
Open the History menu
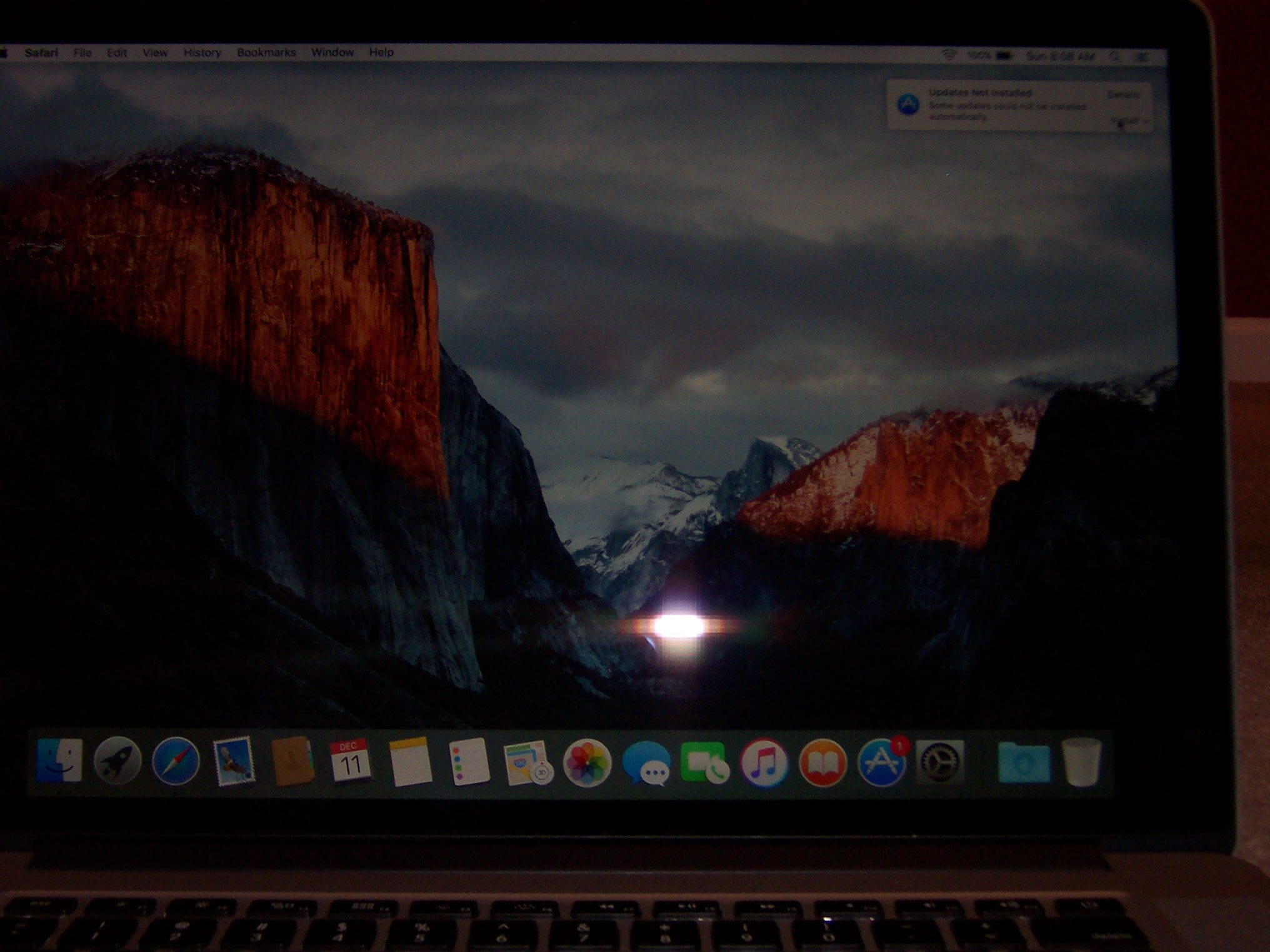[x=202, y=52]
